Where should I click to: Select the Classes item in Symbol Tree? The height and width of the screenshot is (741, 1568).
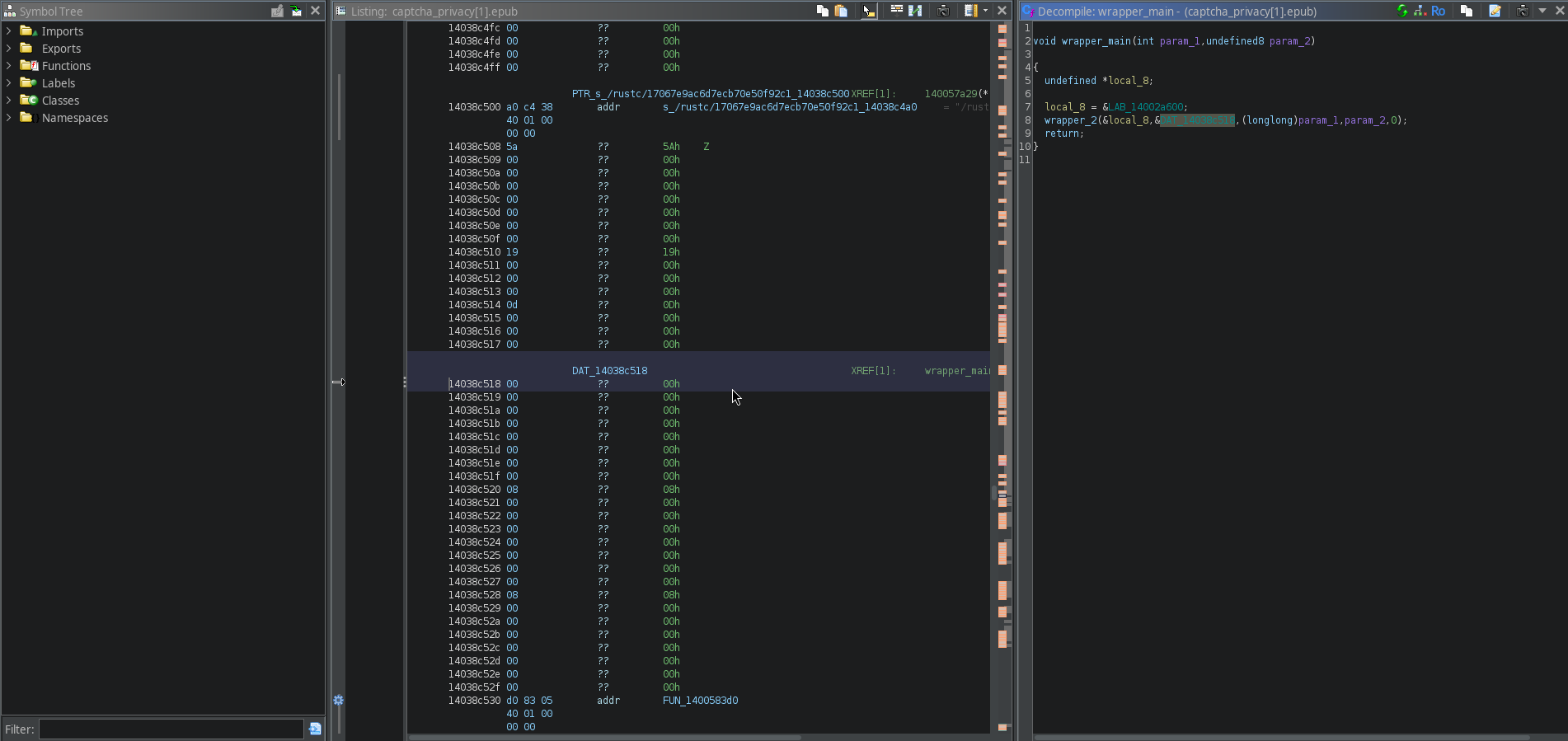point(60,101)
